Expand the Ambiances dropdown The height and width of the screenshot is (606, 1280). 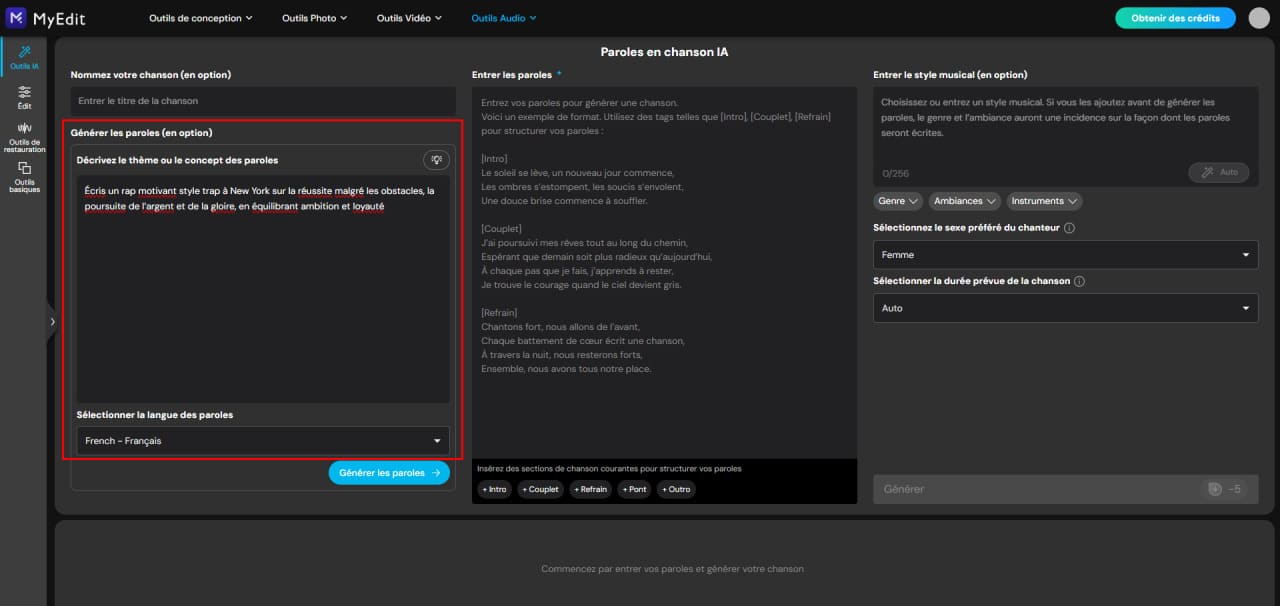pyautogui.click(x=965, y=201)
